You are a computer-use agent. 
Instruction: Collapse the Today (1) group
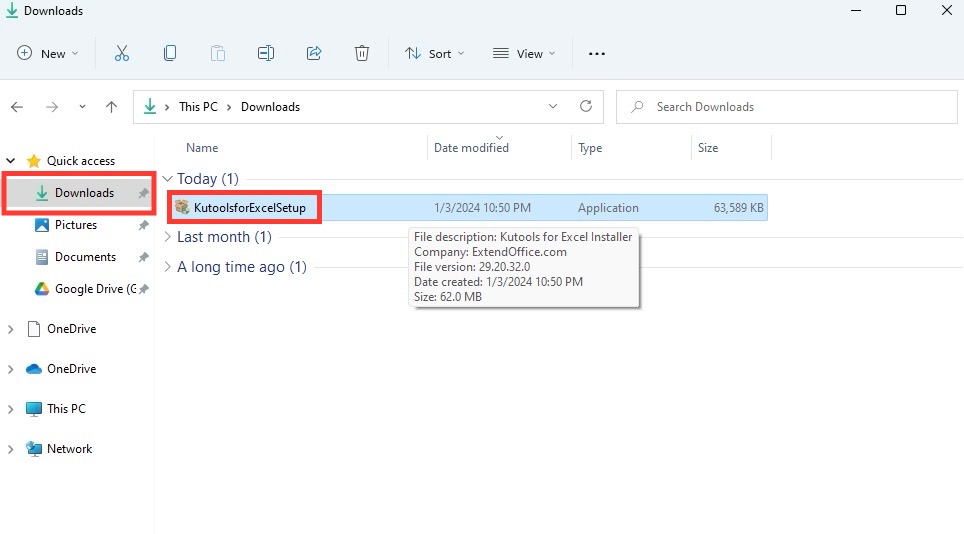[x=168, y=179]
